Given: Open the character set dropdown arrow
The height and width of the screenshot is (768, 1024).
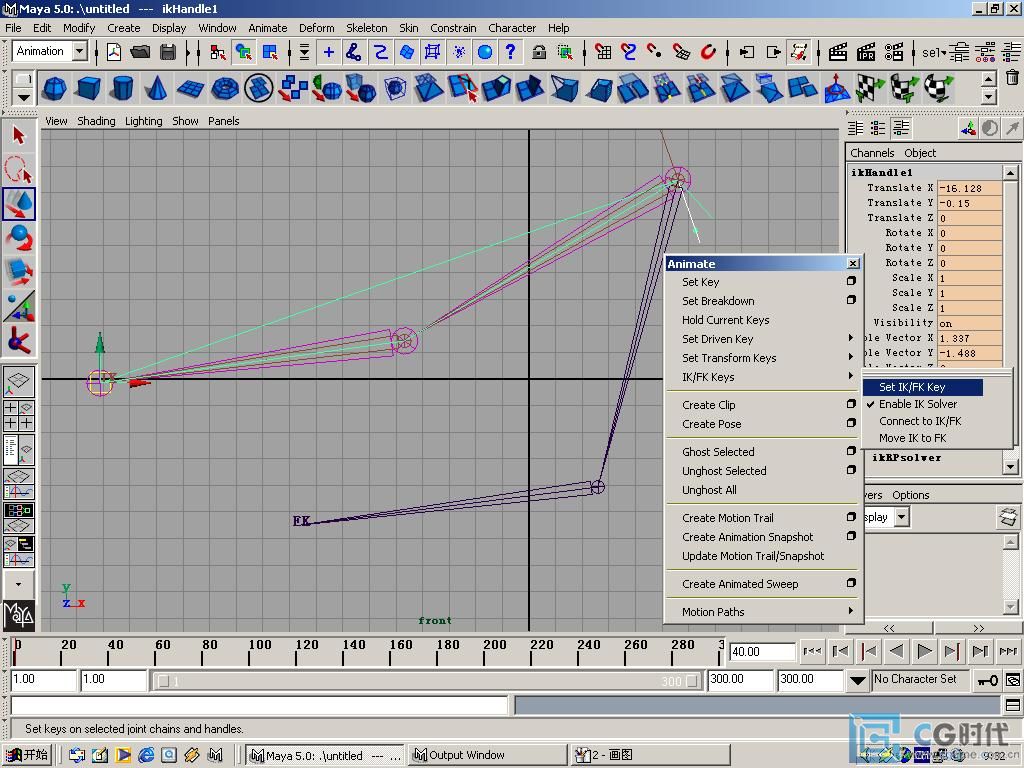Looking at the screenshot, I should (x=857, y=680).
